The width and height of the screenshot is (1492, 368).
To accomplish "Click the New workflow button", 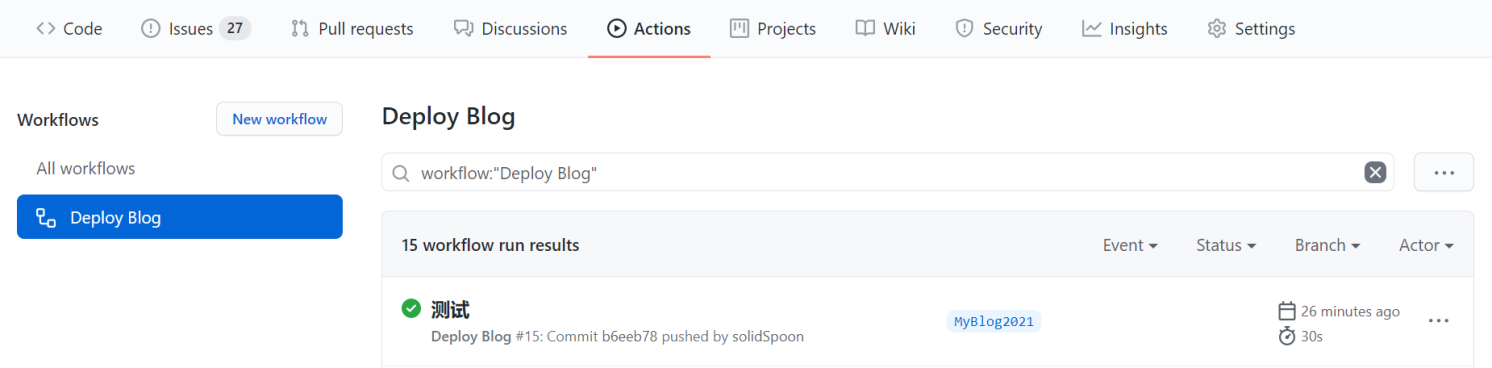I will coord(279,119).
